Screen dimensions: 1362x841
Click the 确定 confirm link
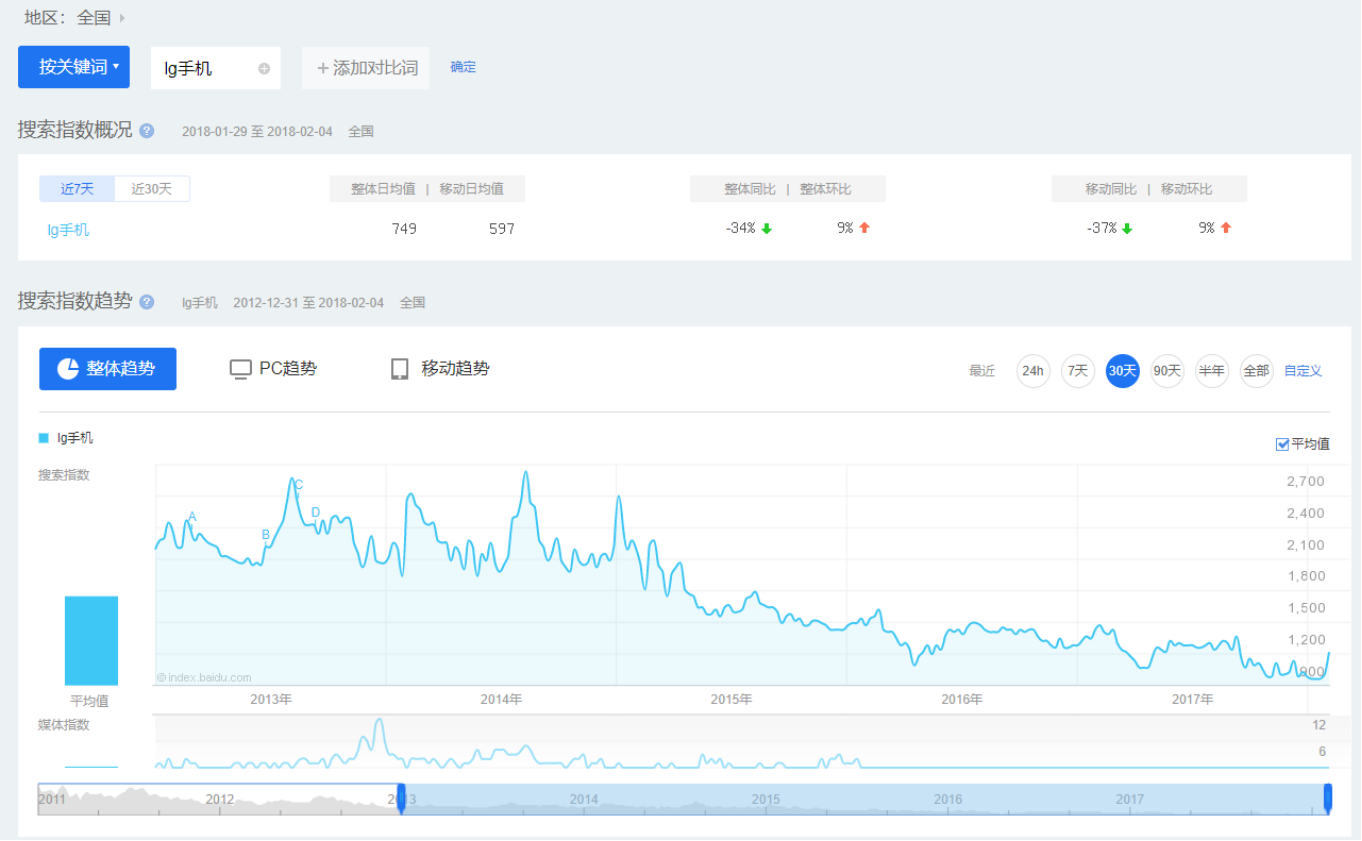coord(463,67)
